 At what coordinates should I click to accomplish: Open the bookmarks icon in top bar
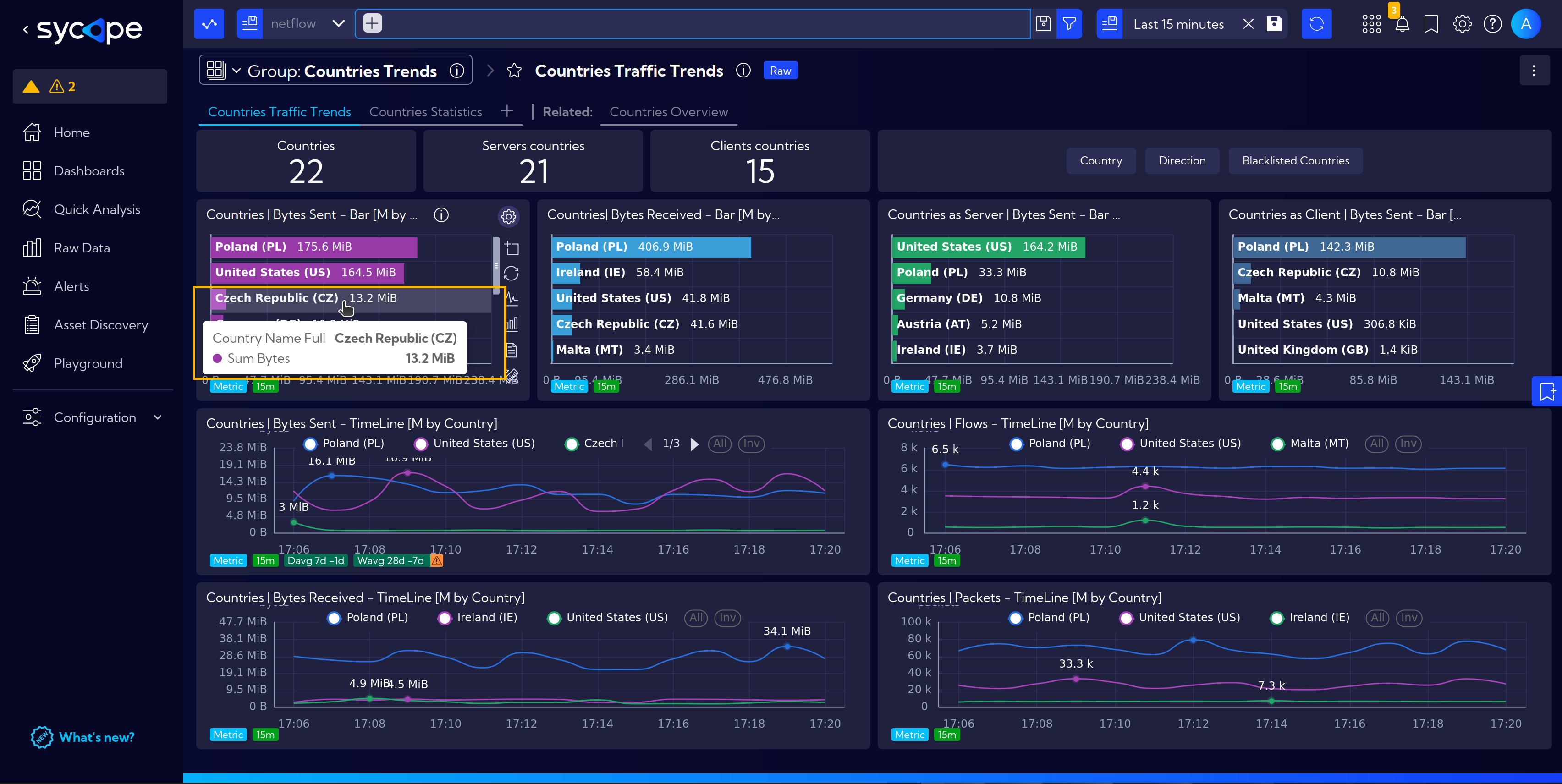[1431, 24]
